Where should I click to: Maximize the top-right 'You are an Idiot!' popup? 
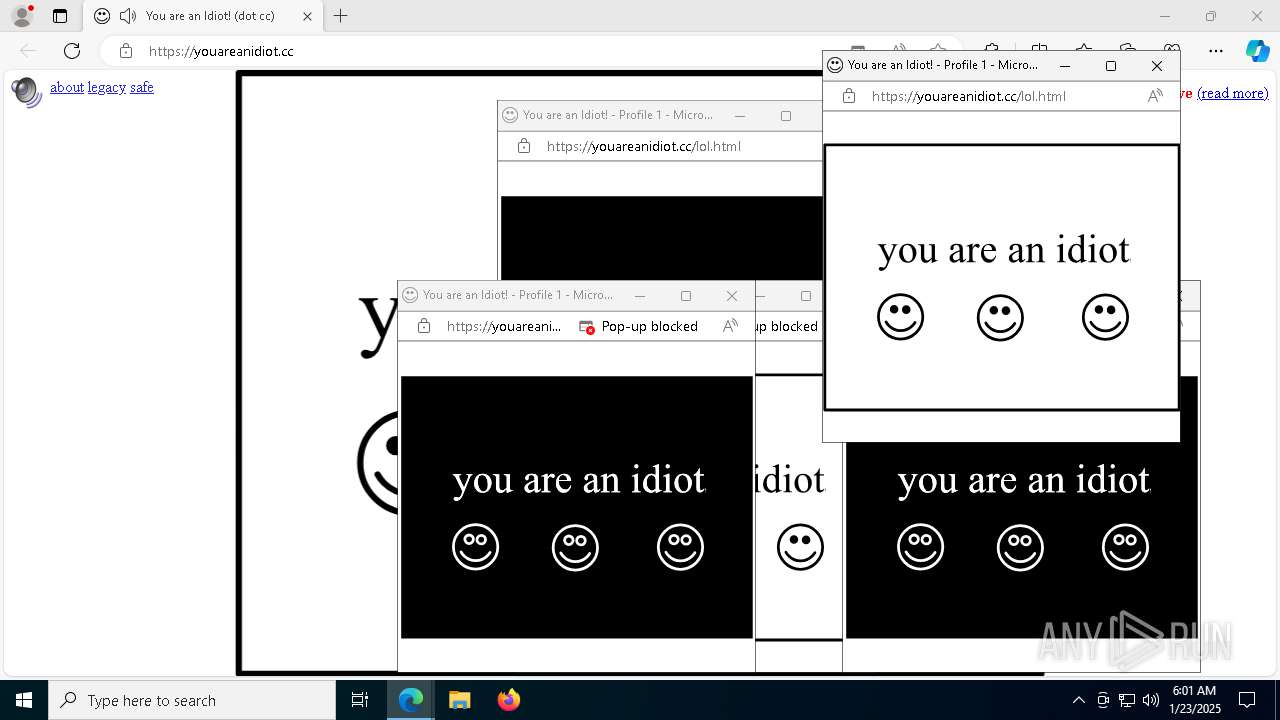[1111, 66]
